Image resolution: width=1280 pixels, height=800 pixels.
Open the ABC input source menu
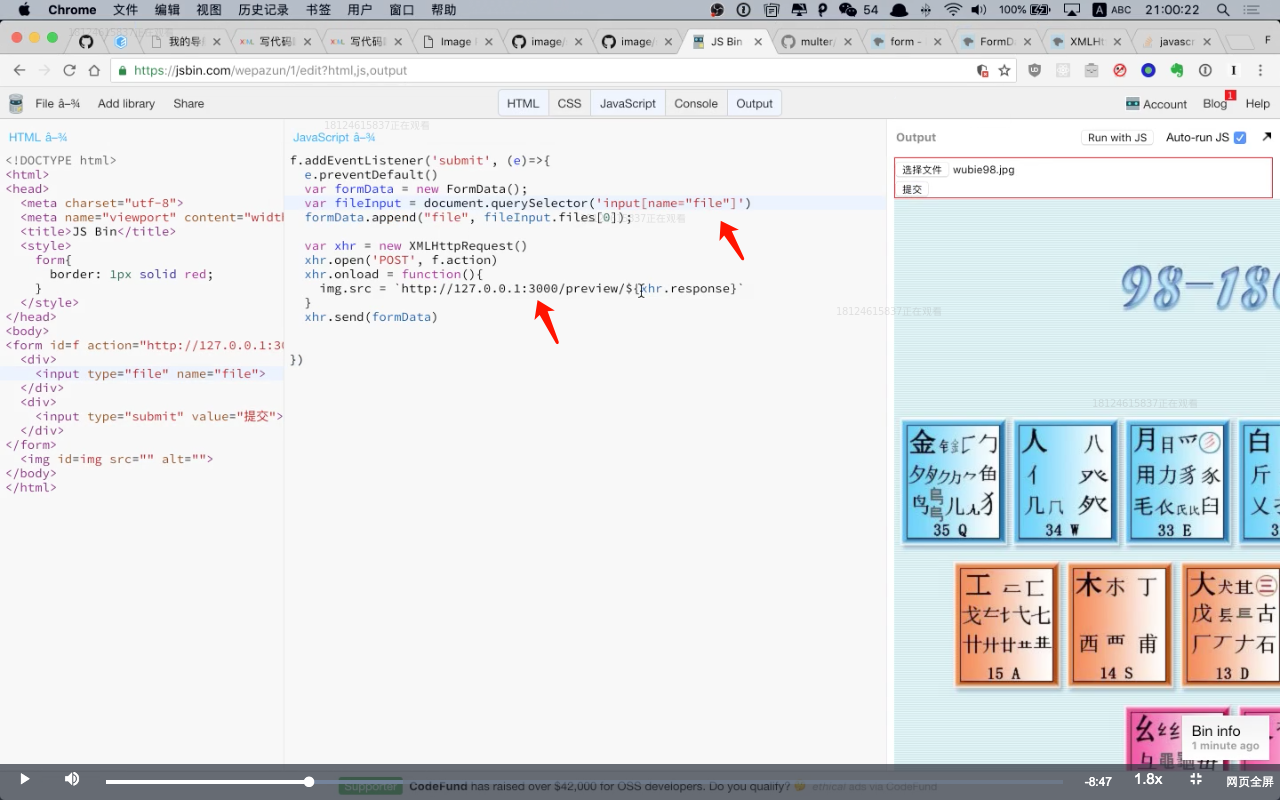click(1112, 10)
